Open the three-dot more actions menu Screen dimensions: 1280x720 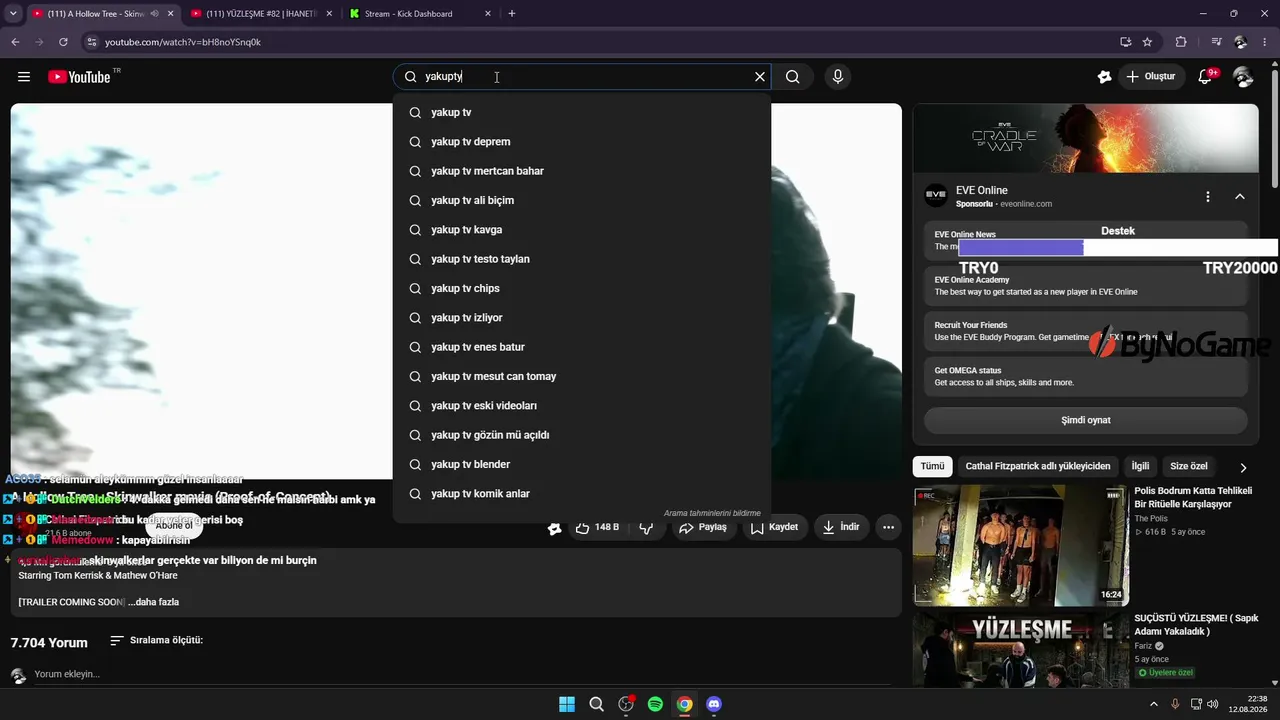coord(888,527)
